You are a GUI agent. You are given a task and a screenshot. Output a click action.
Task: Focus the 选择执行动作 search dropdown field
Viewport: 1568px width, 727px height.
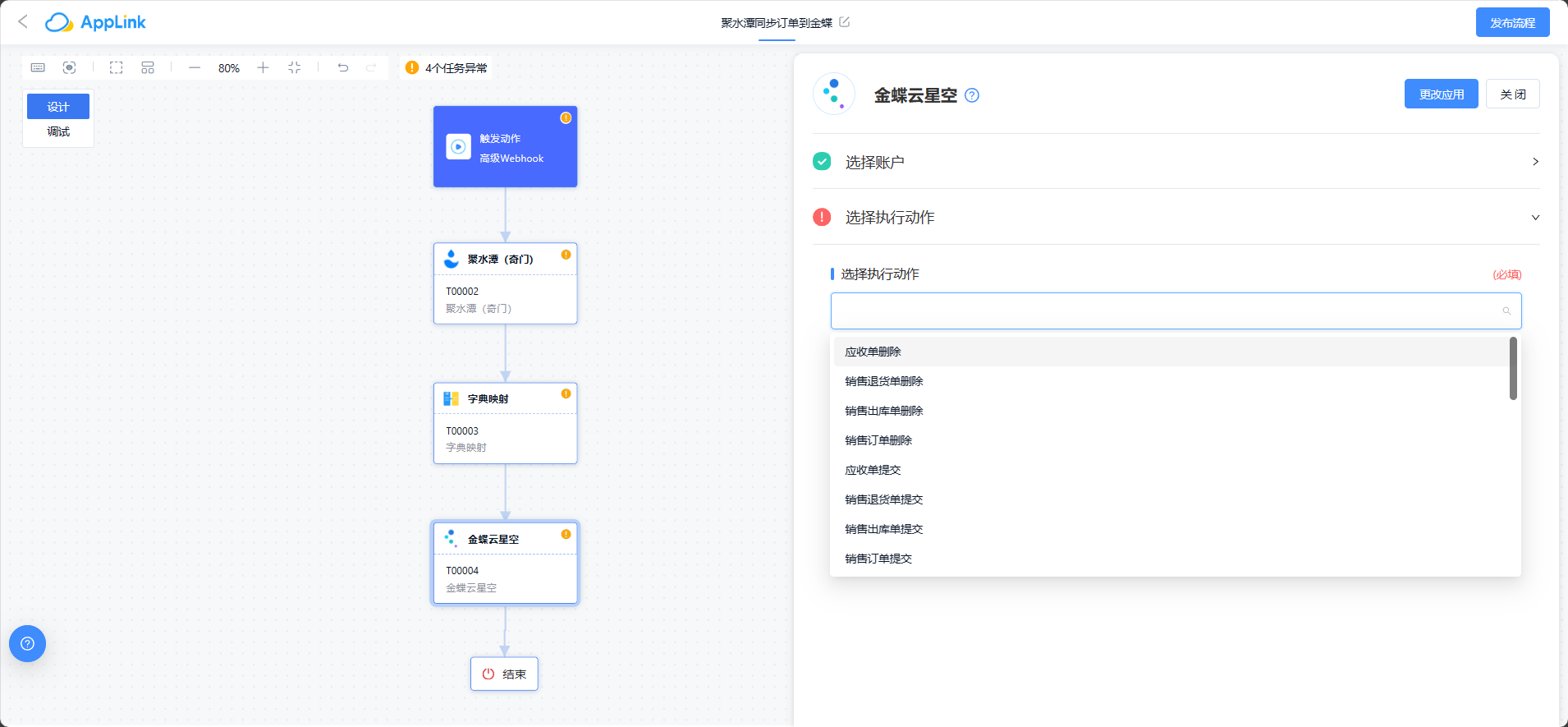(1176, 311)
